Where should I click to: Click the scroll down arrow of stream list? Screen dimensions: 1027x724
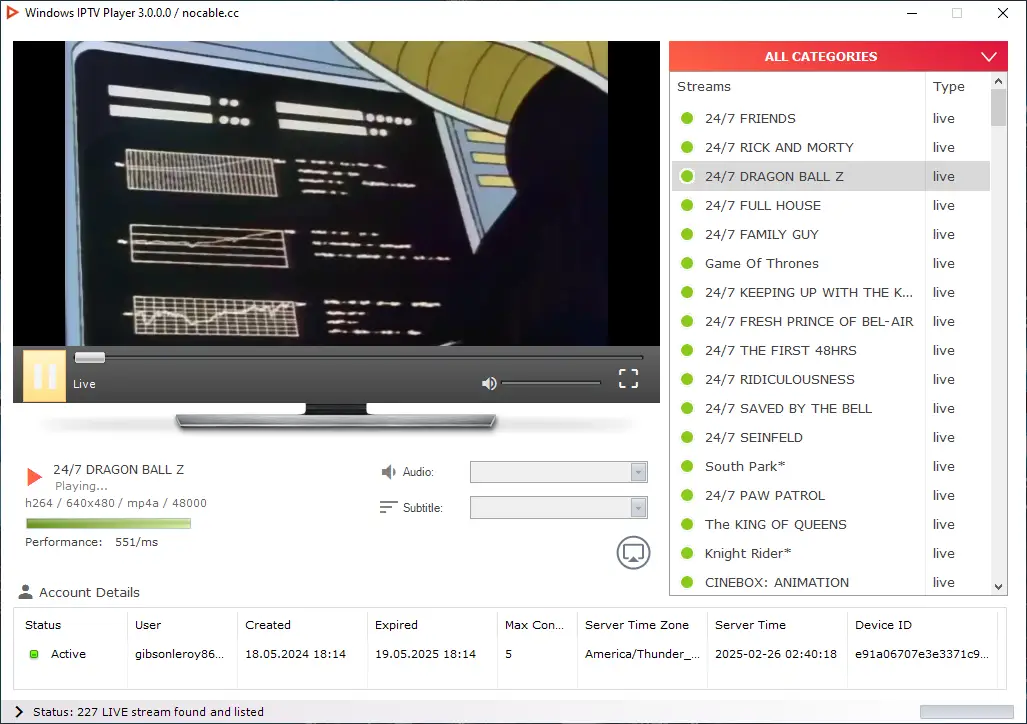(x=998, y=587)
